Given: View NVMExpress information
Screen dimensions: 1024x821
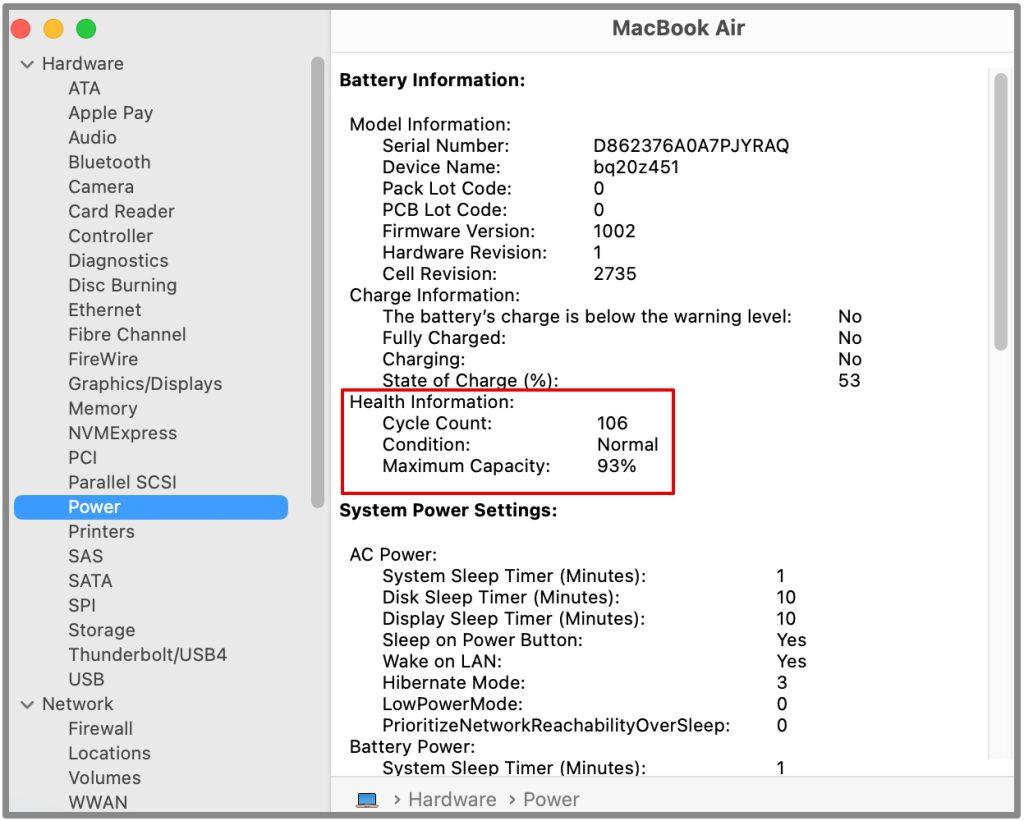Looking at the screenshot, I should (x=123, y=433).
